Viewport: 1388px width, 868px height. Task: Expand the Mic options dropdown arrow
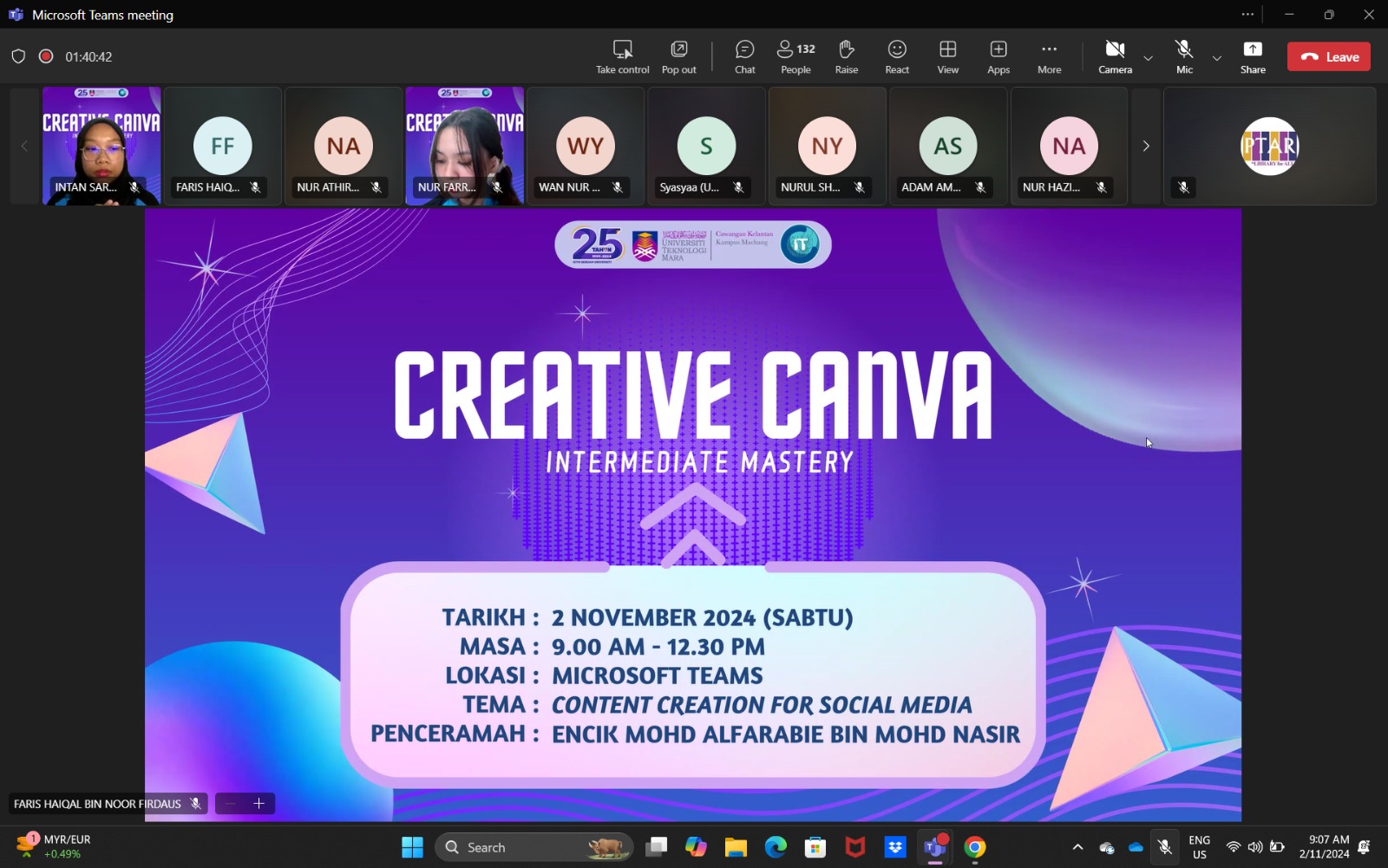(x=1216, y=58)
